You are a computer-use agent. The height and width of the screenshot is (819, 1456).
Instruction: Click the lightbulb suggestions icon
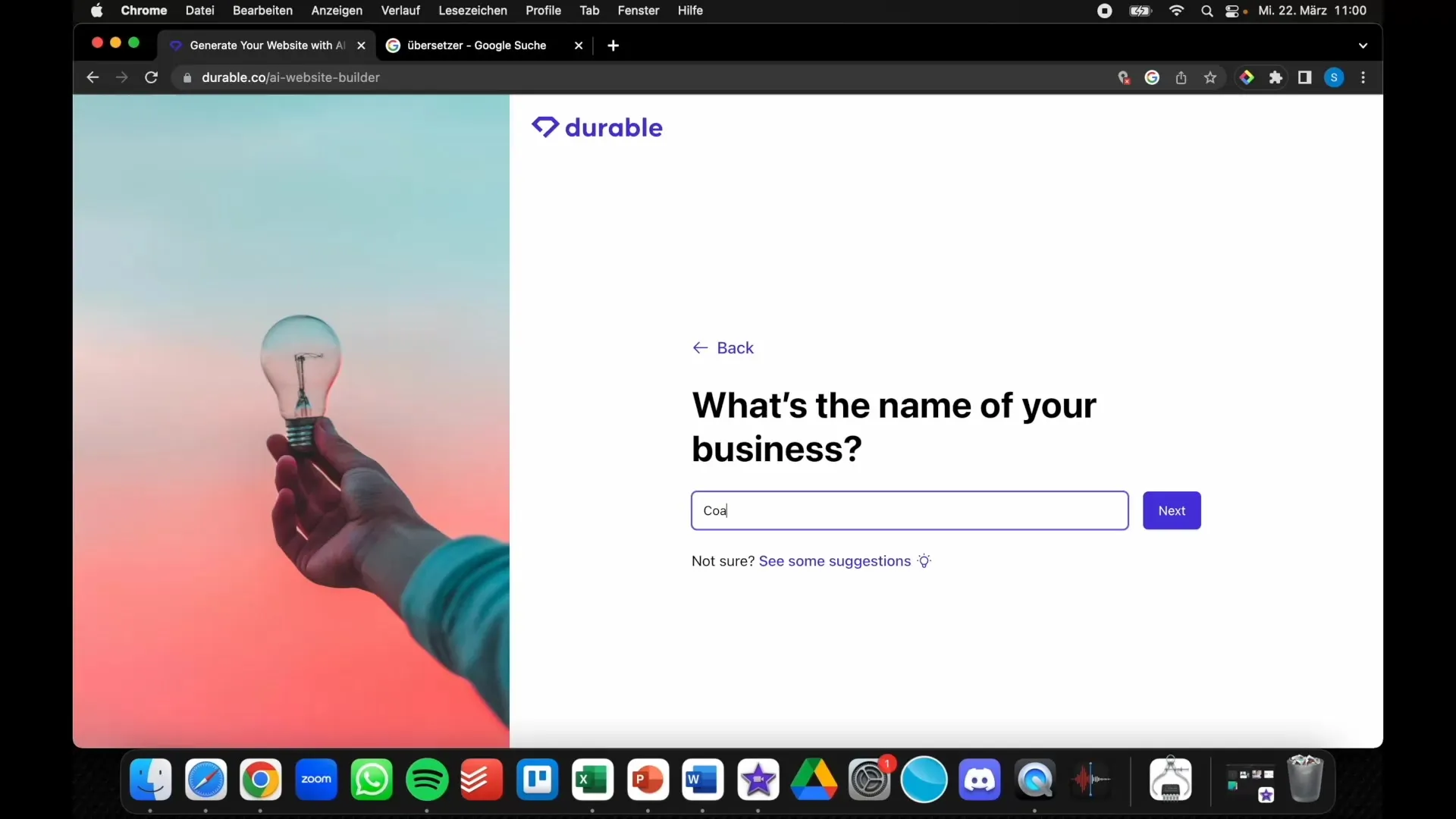coord(924,561)
